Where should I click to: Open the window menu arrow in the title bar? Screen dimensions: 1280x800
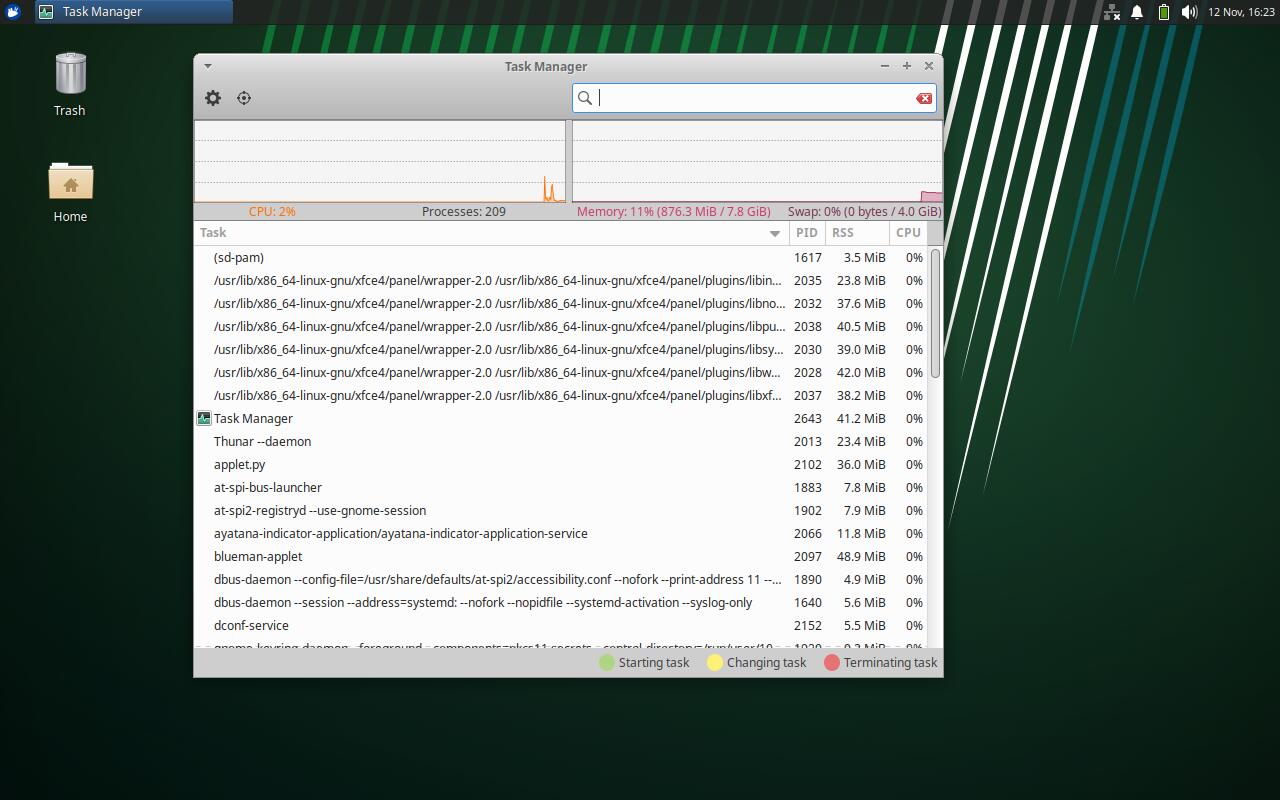pyautogui.click(x=207, y=66)
